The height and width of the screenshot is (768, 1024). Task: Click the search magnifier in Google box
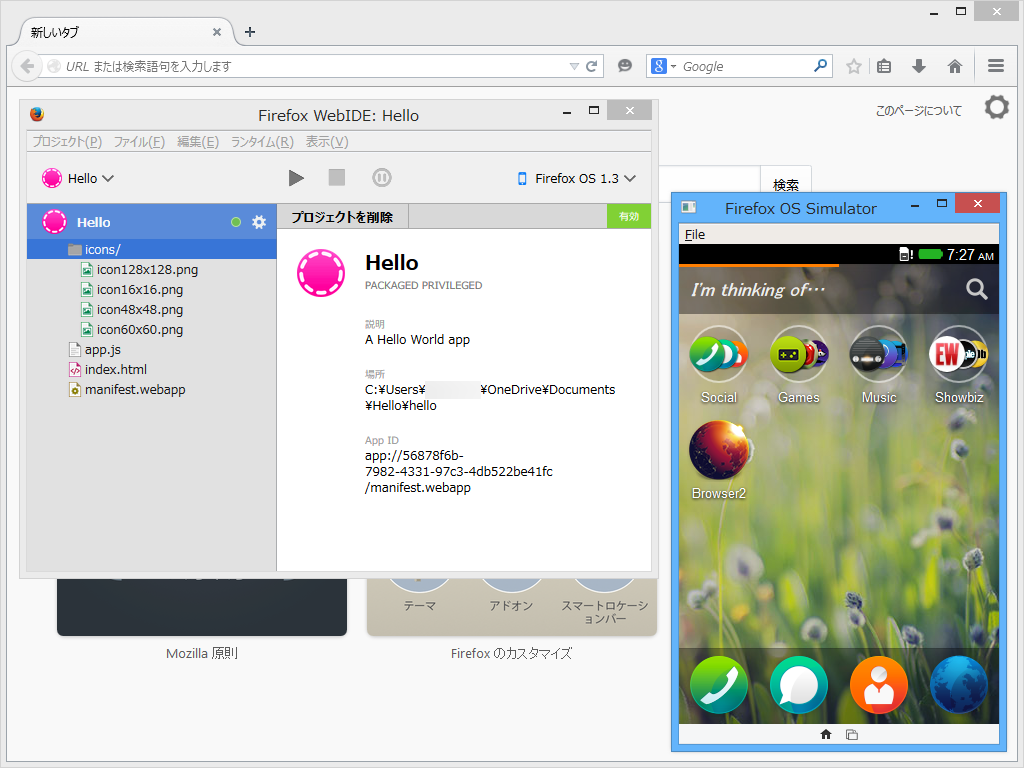820,65
